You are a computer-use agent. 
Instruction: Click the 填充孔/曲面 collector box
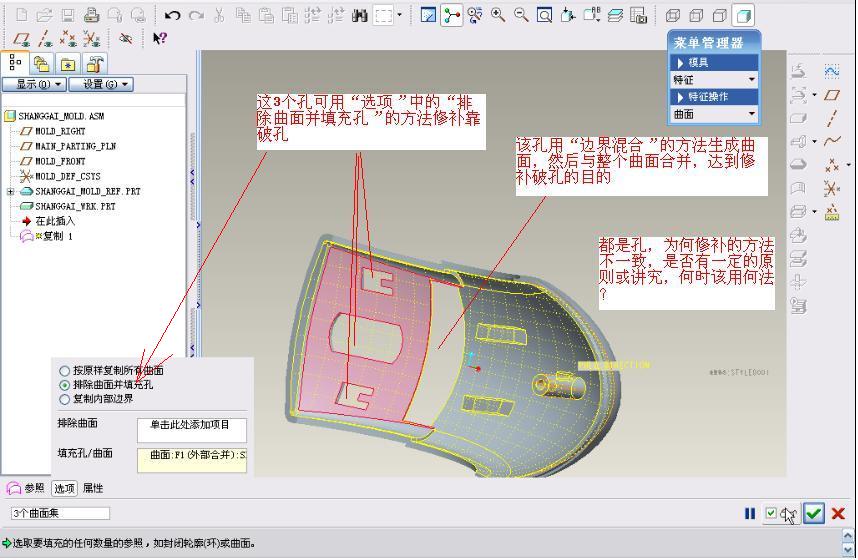coord(192,460)
